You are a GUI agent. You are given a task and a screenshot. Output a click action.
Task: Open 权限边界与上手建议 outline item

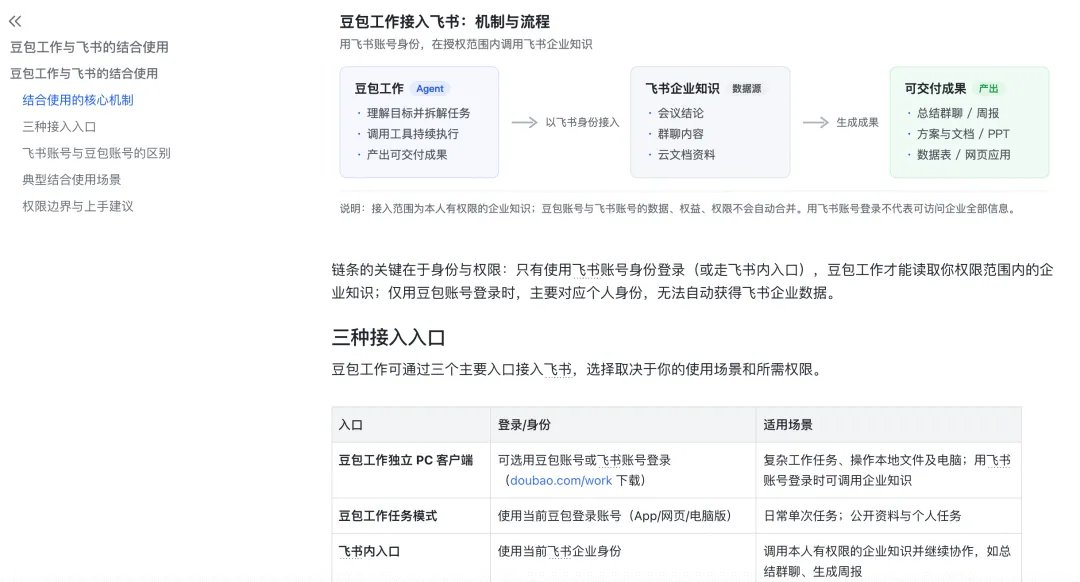(x=78, y=206)
